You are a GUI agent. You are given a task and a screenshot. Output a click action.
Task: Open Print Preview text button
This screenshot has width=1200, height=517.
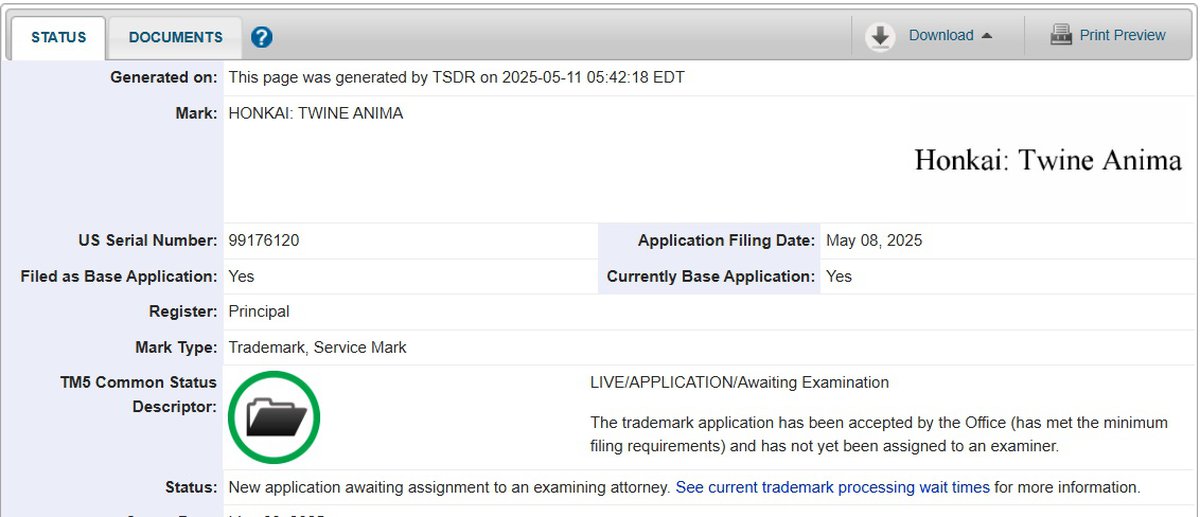(1122, 36)
